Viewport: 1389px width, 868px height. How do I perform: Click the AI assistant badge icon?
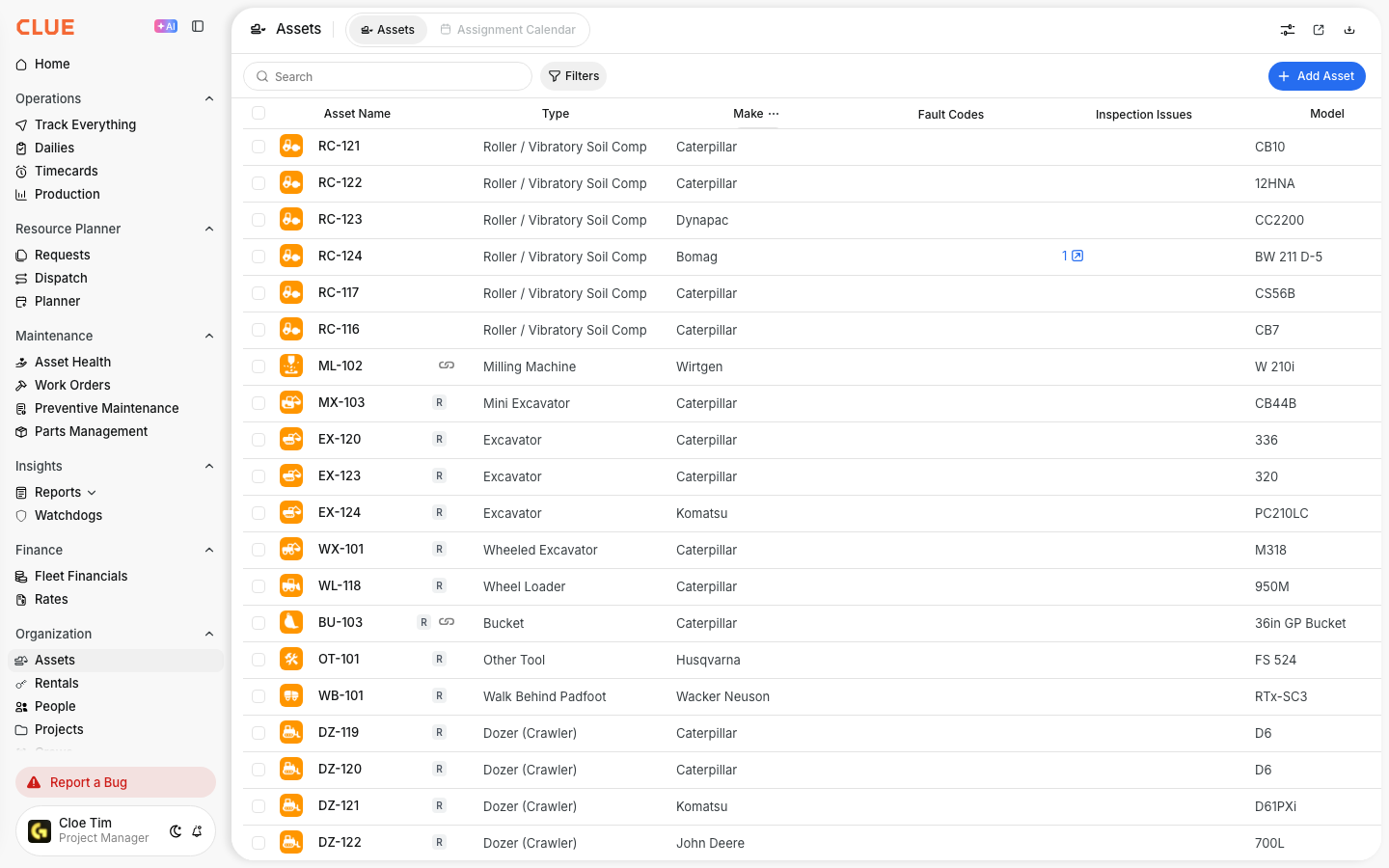pos(166,26)
